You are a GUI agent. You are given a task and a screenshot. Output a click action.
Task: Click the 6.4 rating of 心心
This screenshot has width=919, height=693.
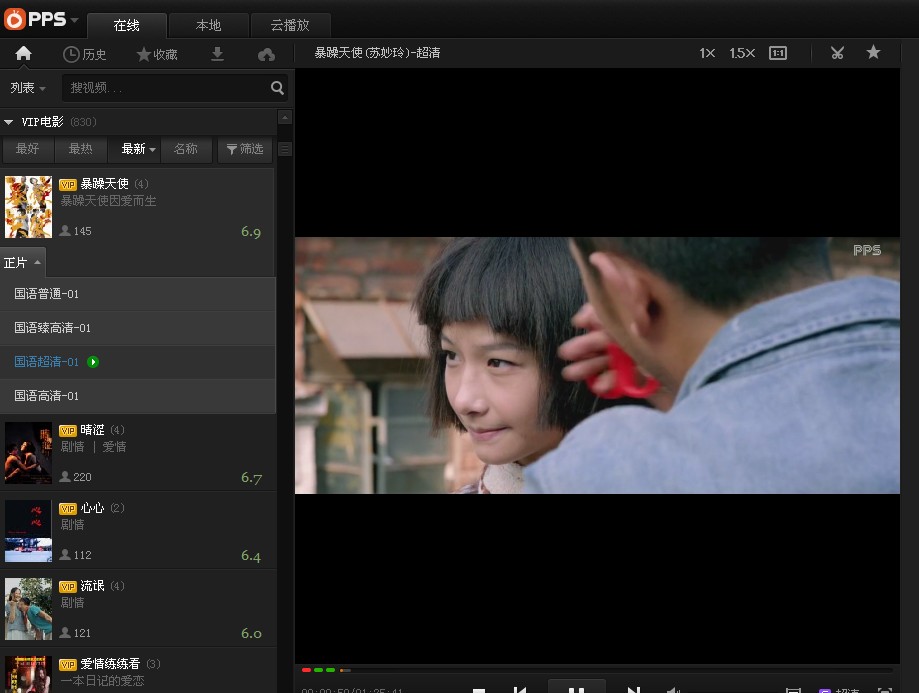click(251, 556)
